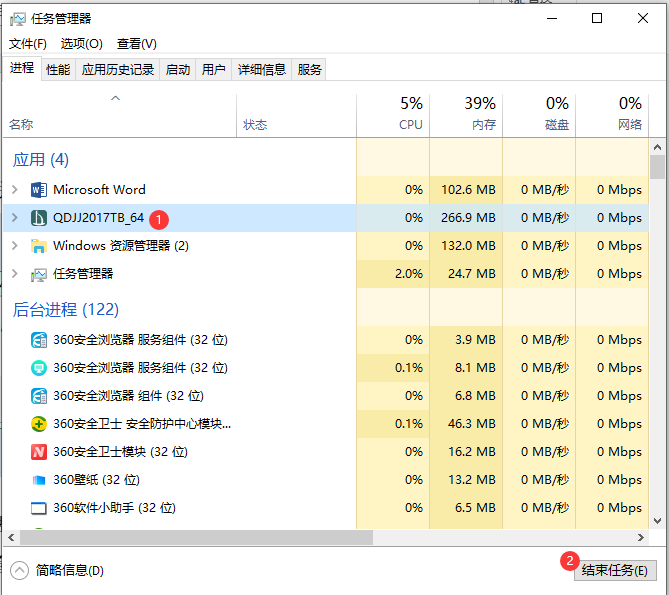Viewport: 669px width, 595px height.
Task: Switch to the 应用历史记录 tab
Action: tap(118, 70)
